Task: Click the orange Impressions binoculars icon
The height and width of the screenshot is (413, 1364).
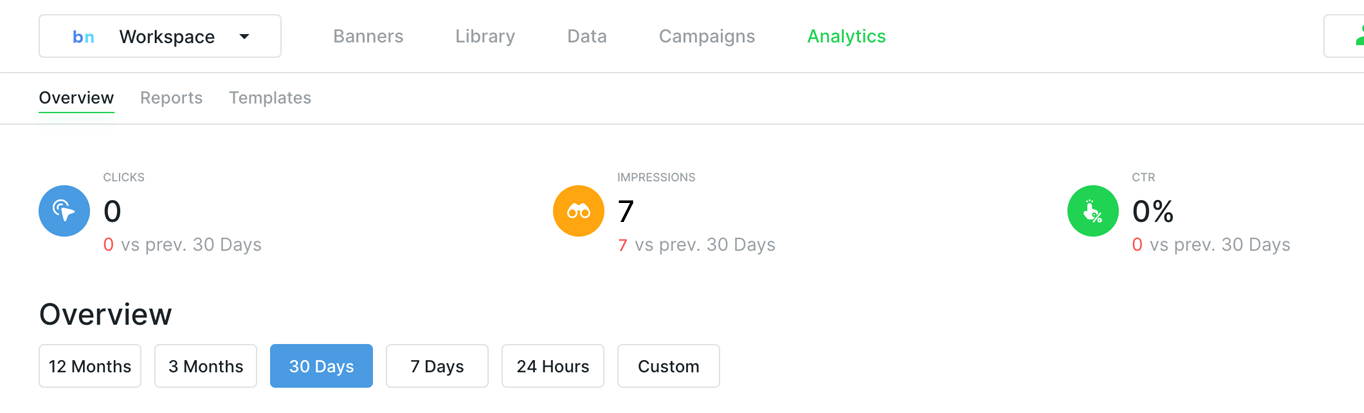Action: tap(578, 211)
